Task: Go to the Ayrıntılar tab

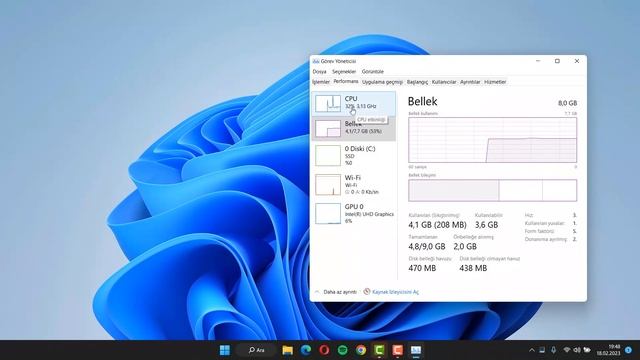Action: [470, 82]
